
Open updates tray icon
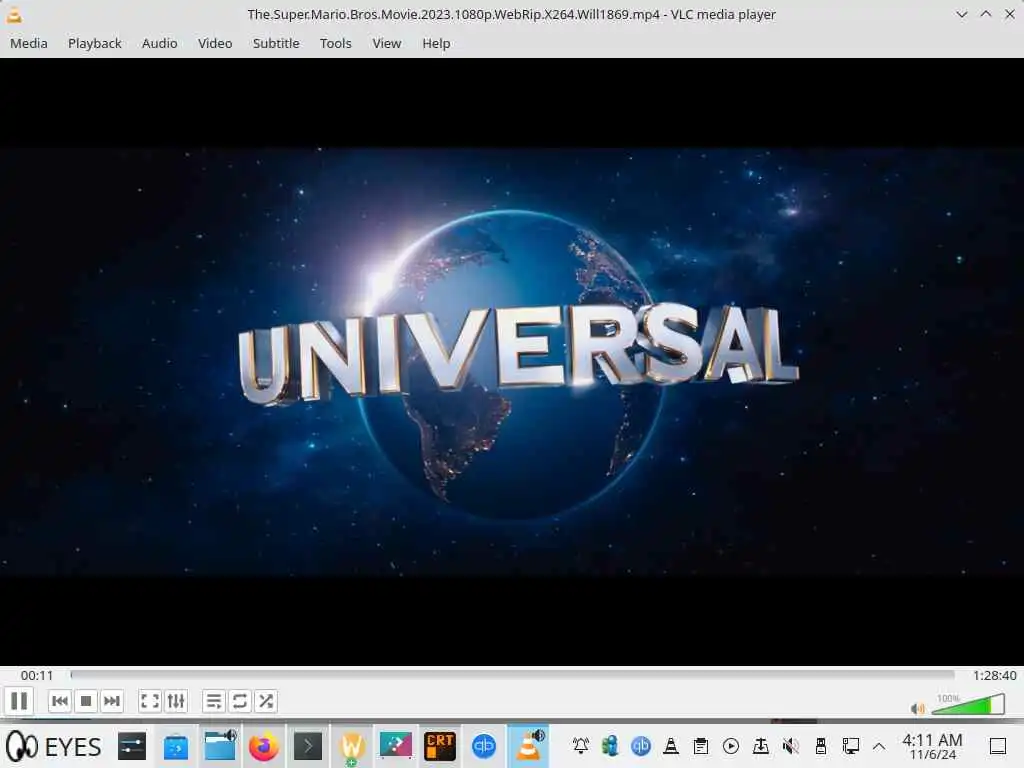click(x=761, y=746)
